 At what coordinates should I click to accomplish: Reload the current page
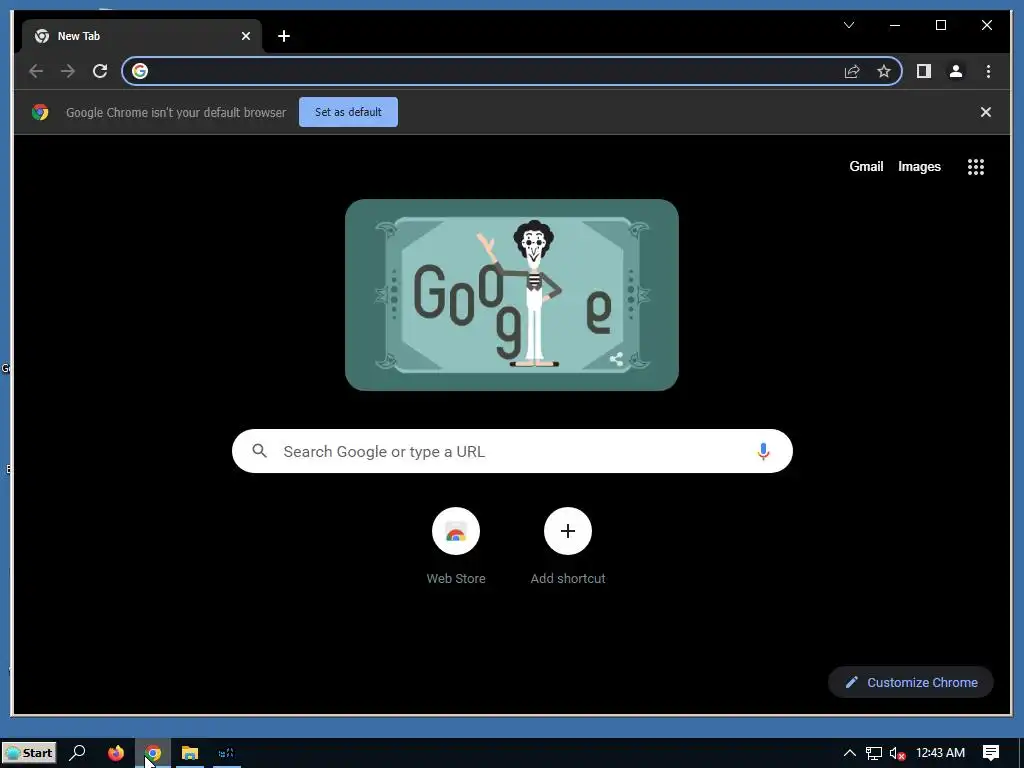click(100, 71)
